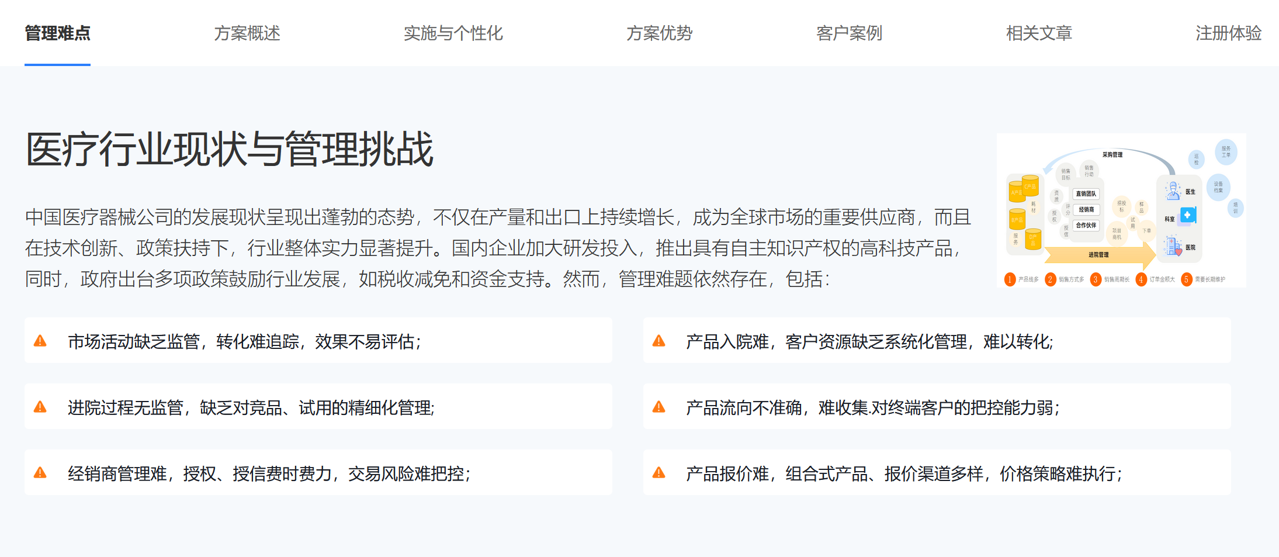Click warning icon beside 进院过程无监管
The height and width of the screenshot is (557, 1279).
click(x=40, y=407)
